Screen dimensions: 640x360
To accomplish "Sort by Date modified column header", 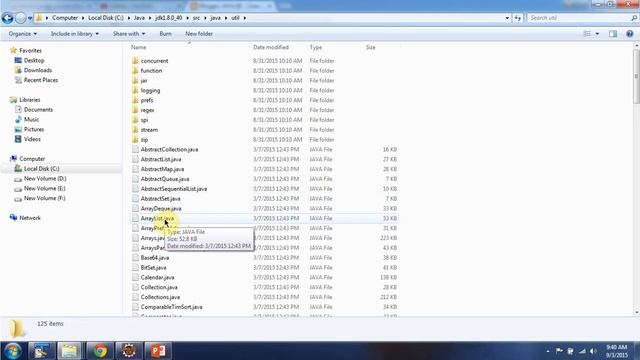I will point(271,47).
